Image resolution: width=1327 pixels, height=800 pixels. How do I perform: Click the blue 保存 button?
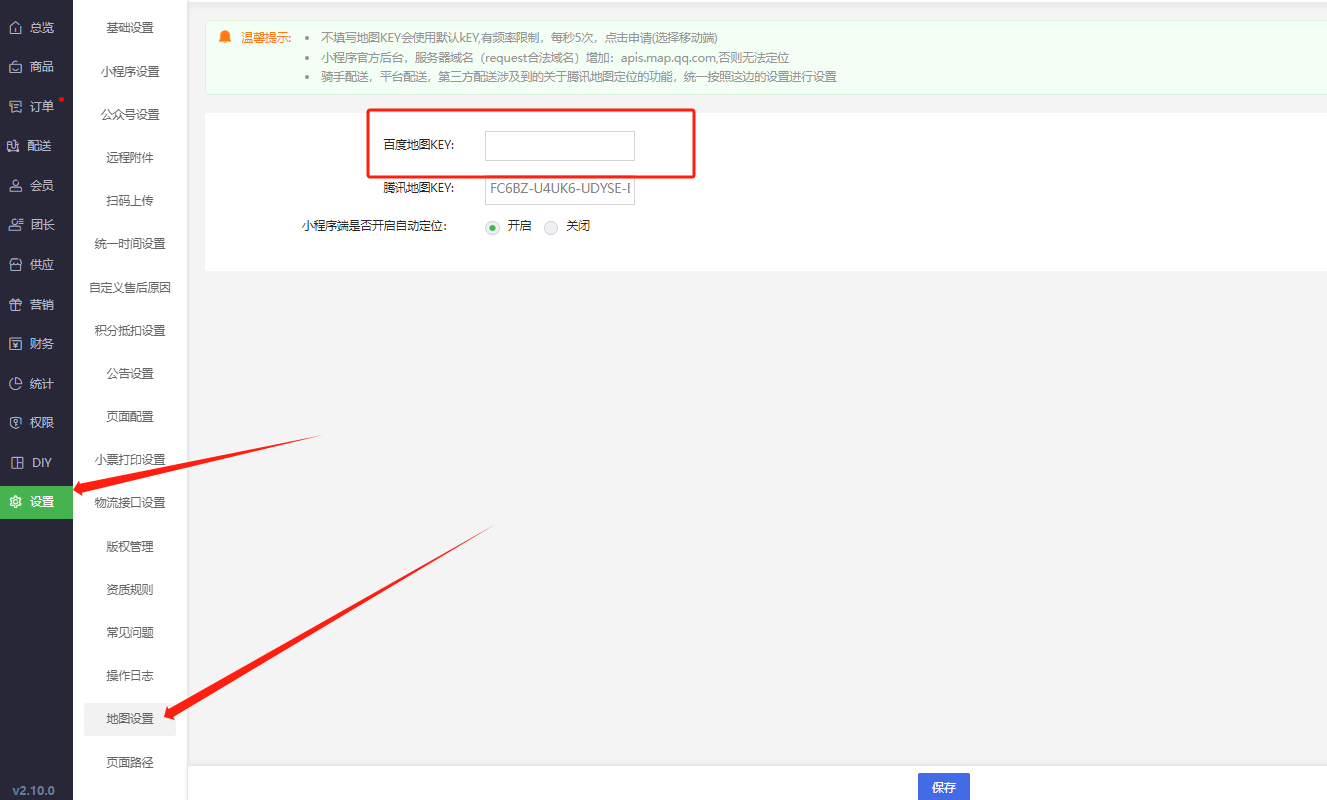point(943,787)
